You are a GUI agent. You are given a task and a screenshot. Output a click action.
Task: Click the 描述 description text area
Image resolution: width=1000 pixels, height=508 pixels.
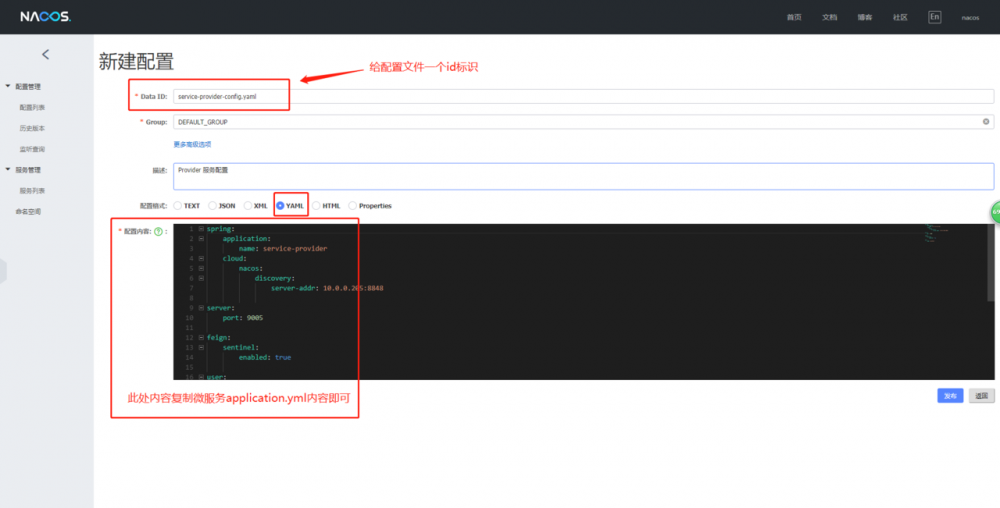point(584,176)
